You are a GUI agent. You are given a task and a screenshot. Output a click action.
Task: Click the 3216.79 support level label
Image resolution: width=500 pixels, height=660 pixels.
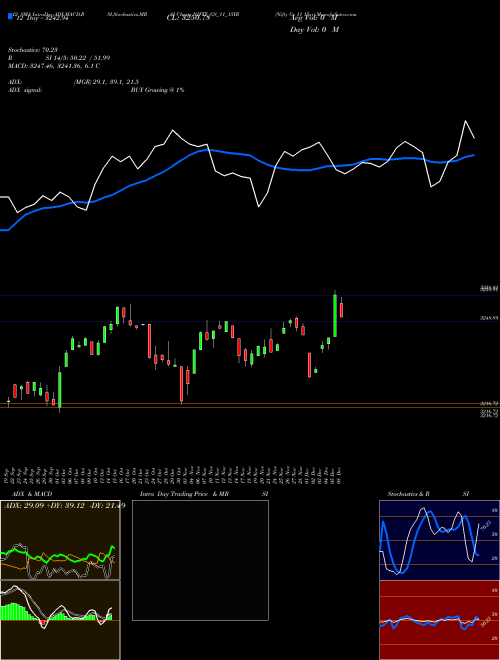pyautogui.click(x=489, y=403)
